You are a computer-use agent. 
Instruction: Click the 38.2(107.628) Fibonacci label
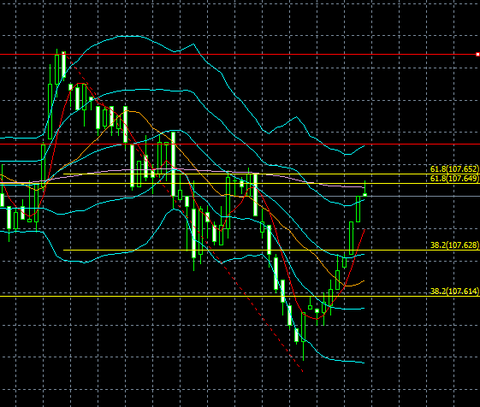(455, 245)
